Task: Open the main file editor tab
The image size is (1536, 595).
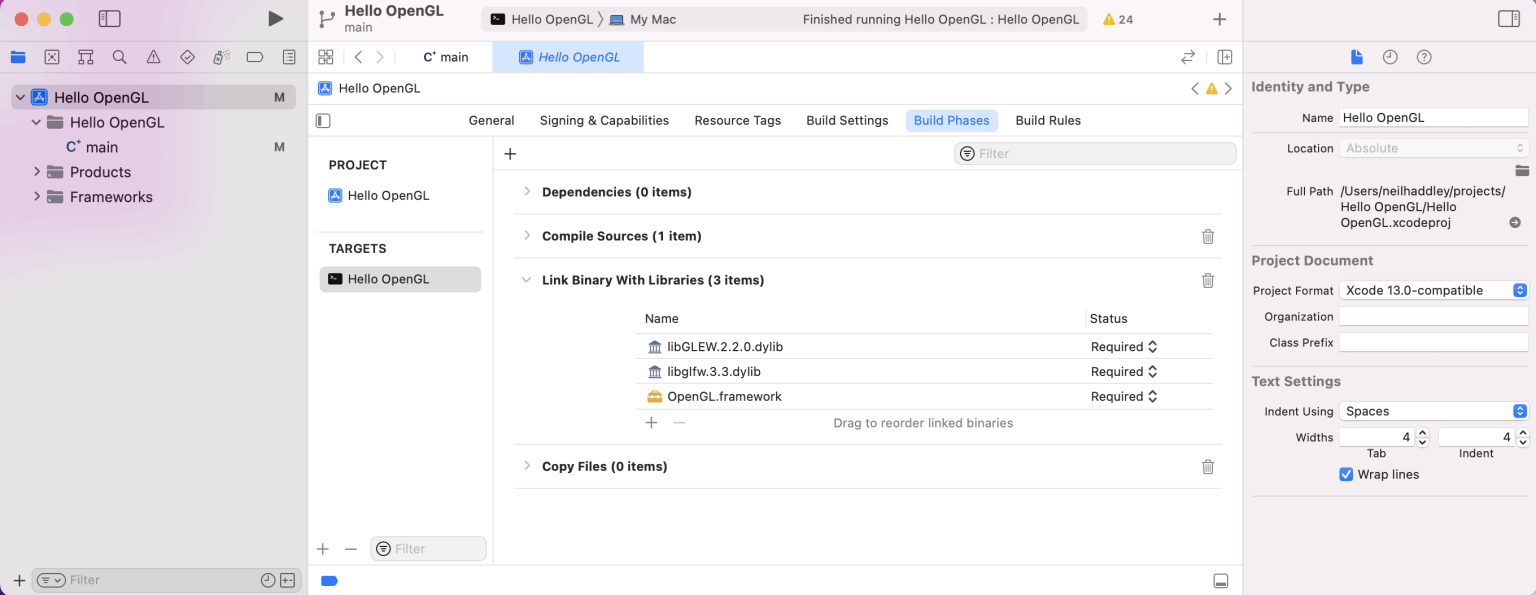Action: click(446, 57)
